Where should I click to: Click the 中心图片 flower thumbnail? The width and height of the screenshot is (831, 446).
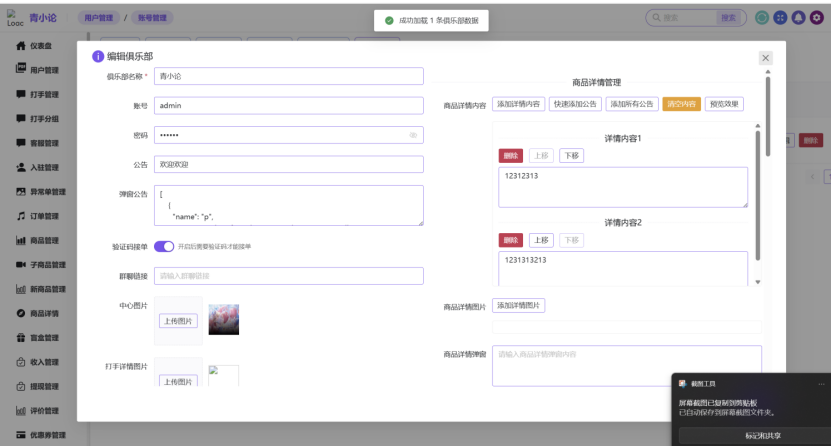pos(224,319)
